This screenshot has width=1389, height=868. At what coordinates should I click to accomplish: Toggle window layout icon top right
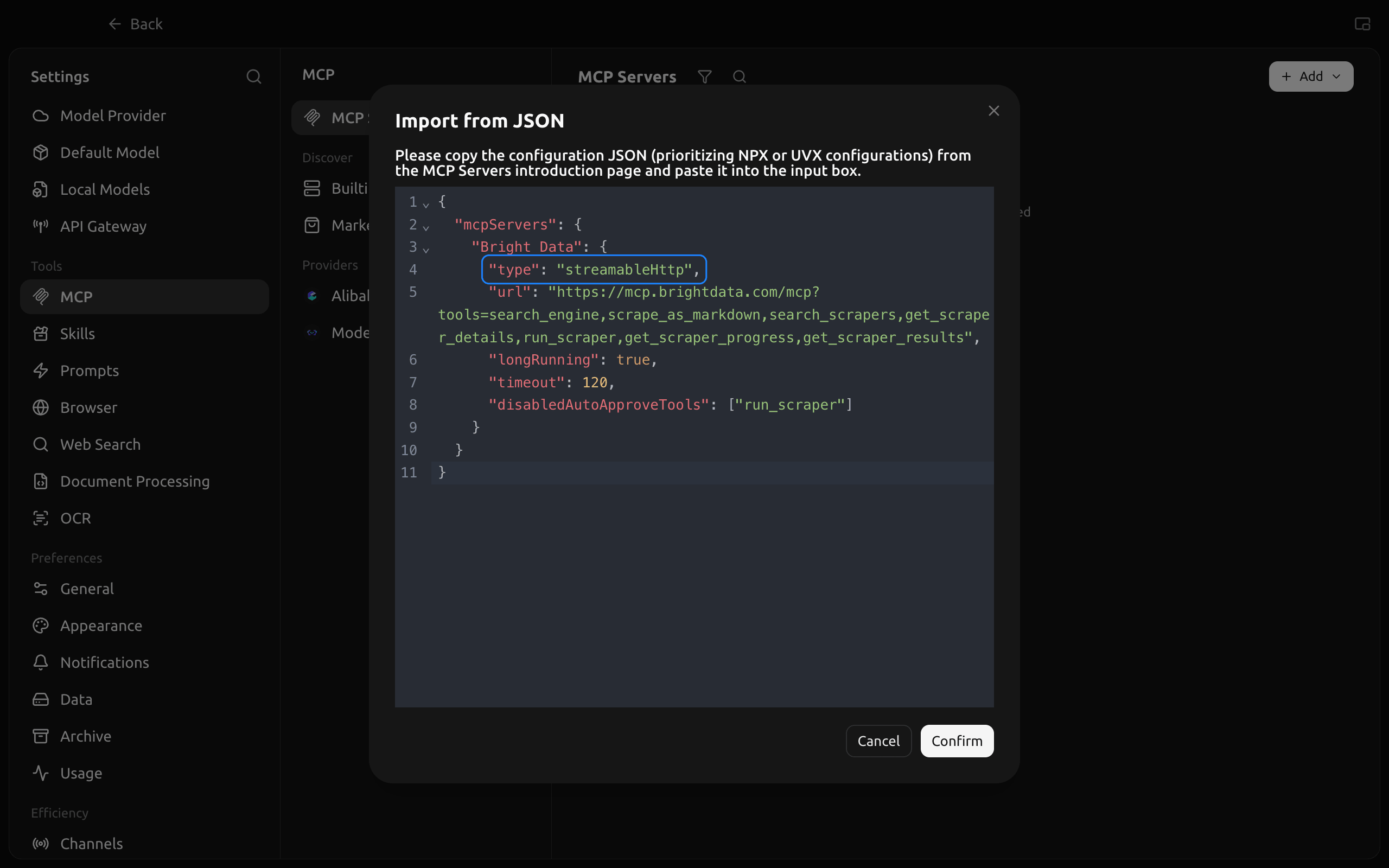pos(1362,24)
